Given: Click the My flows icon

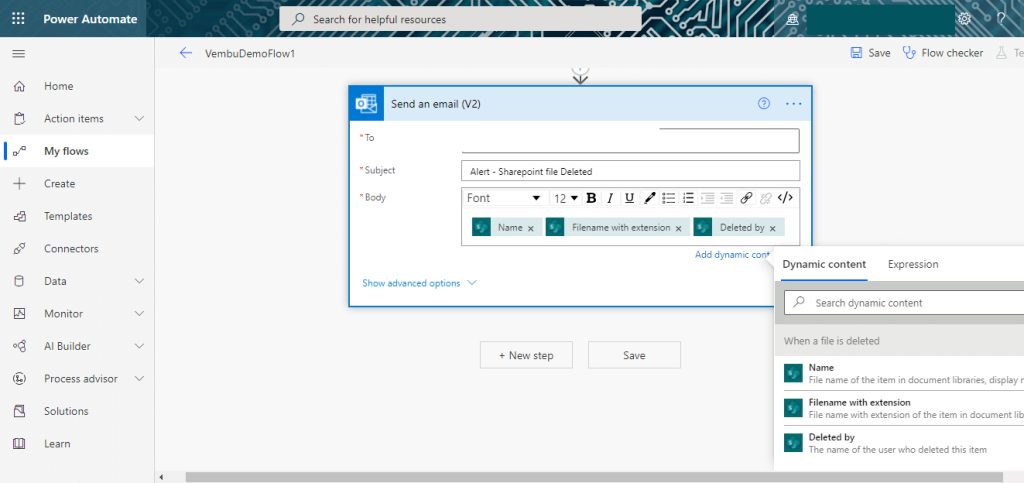Looking at the screenshot, I should click(x=20, y=151).
